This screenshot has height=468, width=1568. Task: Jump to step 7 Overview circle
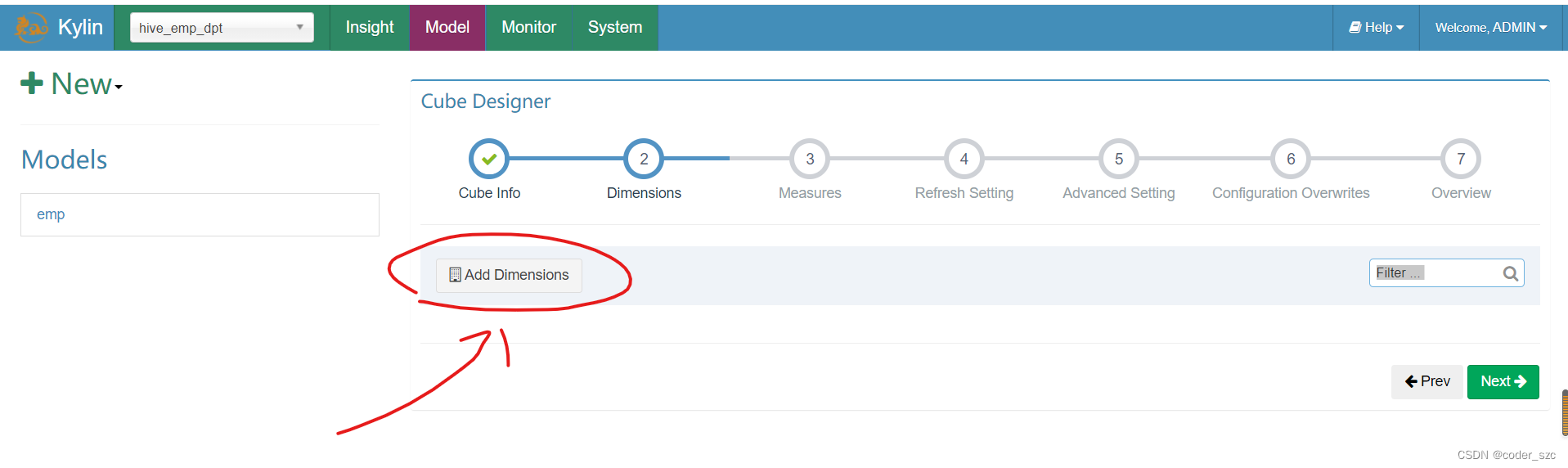point(1461,159)
